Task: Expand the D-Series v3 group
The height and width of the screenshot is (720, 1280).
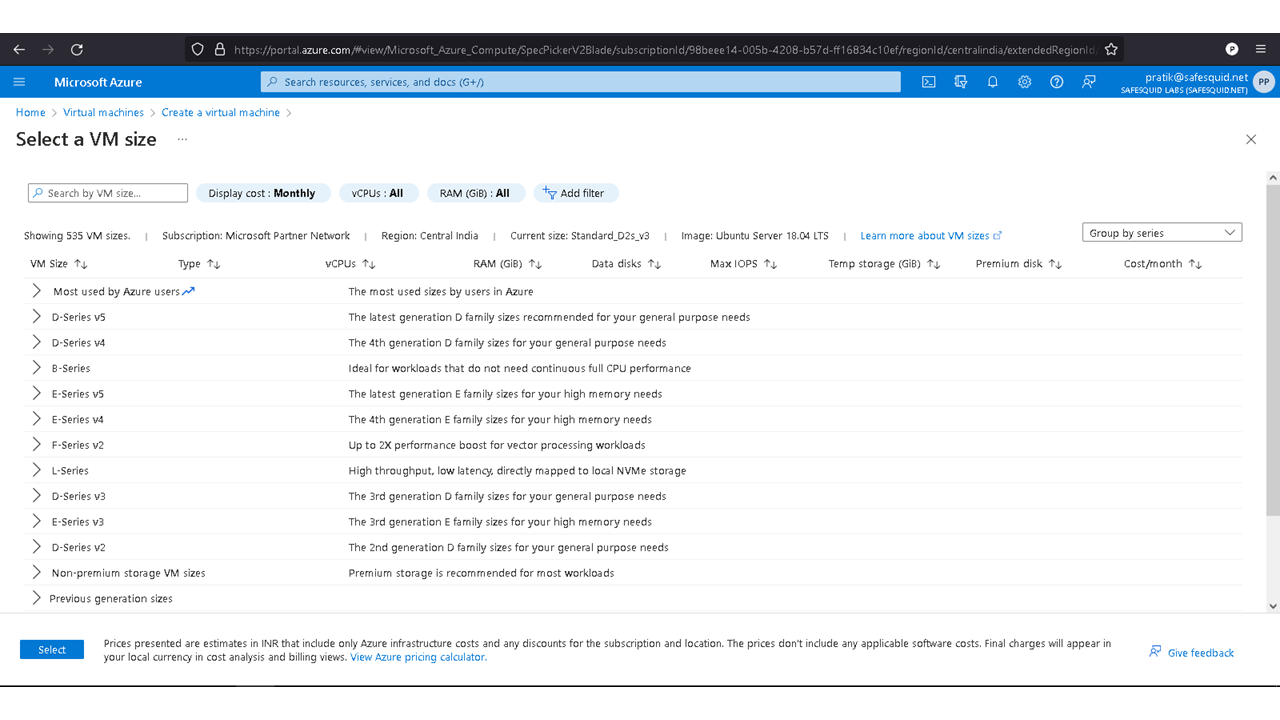Action: click(36, 496)
